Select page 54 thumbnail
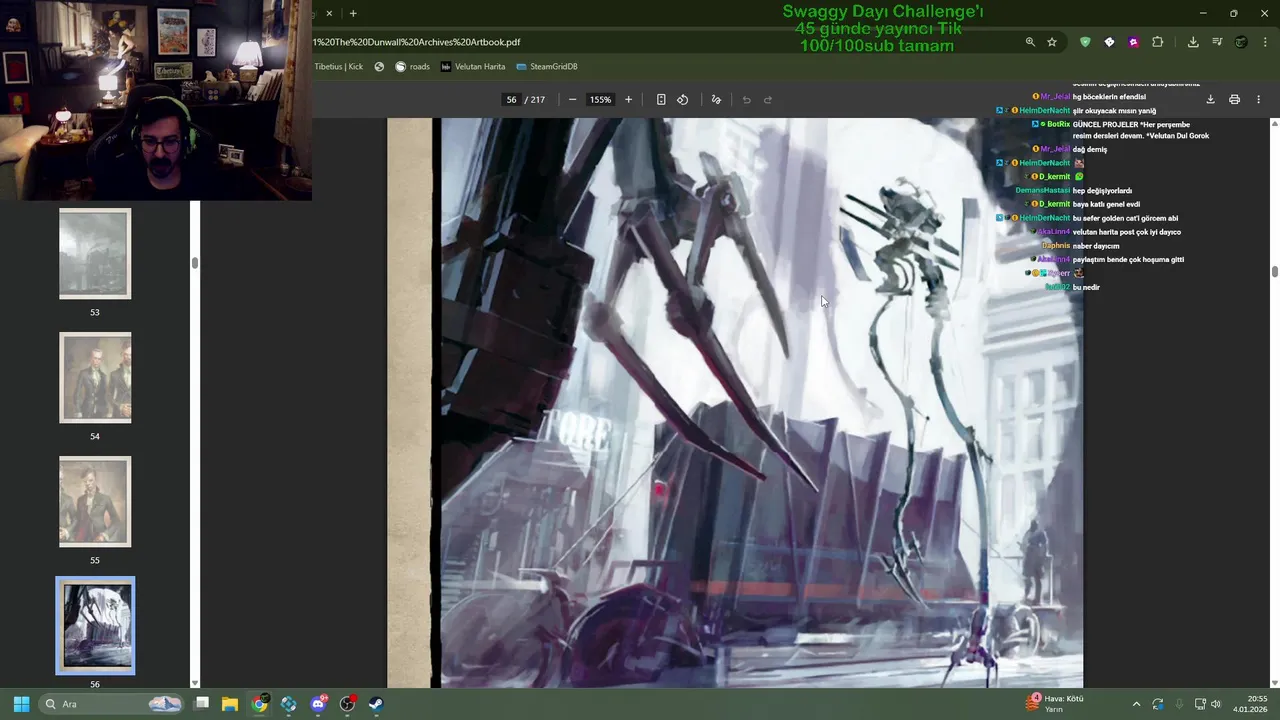The image size is (1280, 720). pyautogui.click(x=95, y=377)
